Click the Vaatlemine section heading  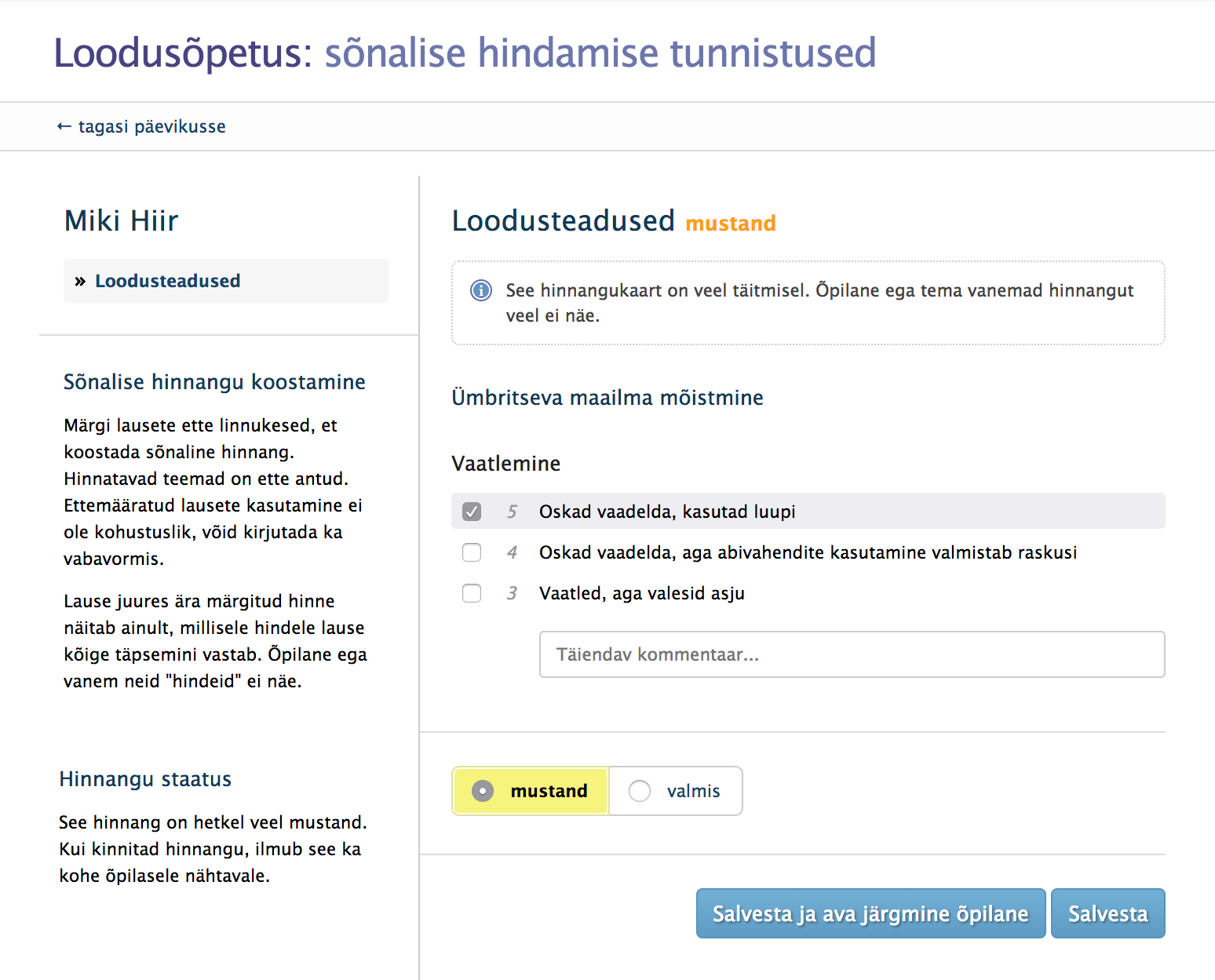coord(505,464)
